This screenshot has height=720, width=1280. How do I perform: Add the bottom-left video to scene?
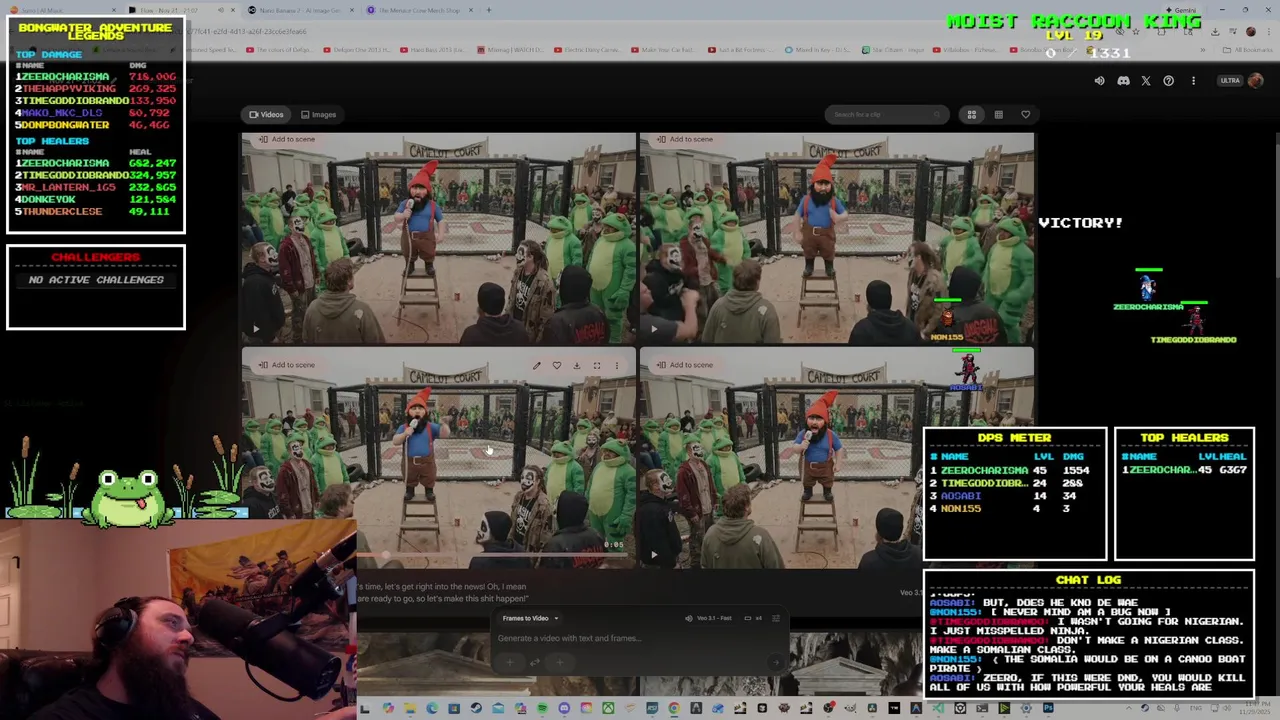(x=286, y=365)
